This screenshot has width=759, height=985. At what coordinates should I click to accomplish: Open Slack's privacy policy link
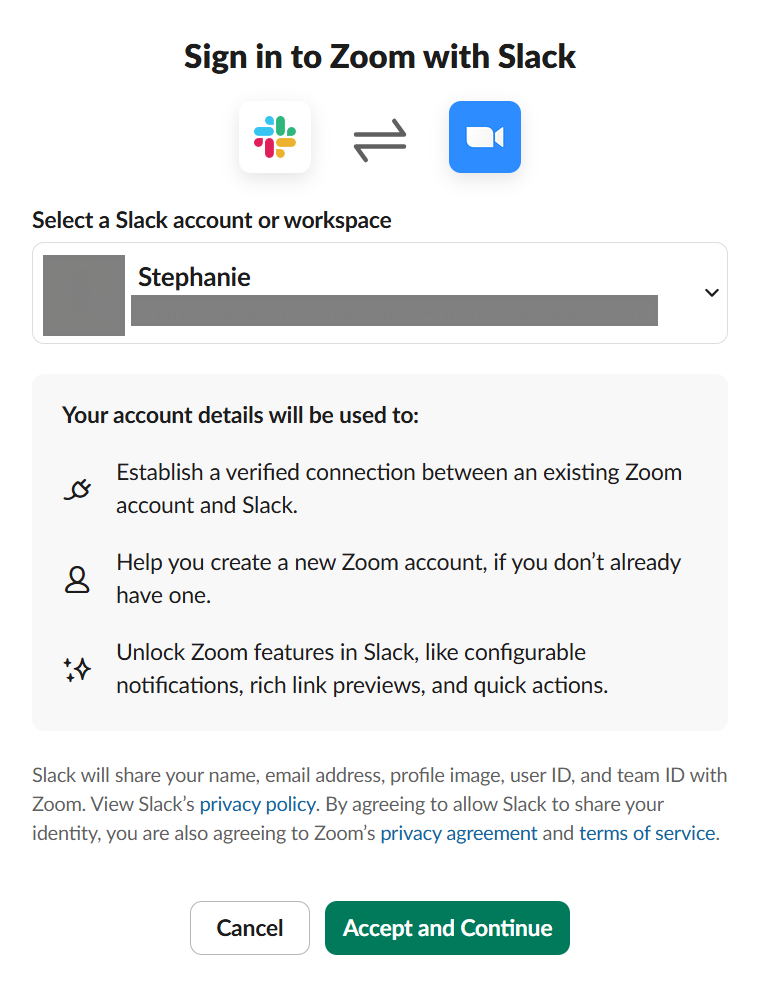click(x=257, y=804)
